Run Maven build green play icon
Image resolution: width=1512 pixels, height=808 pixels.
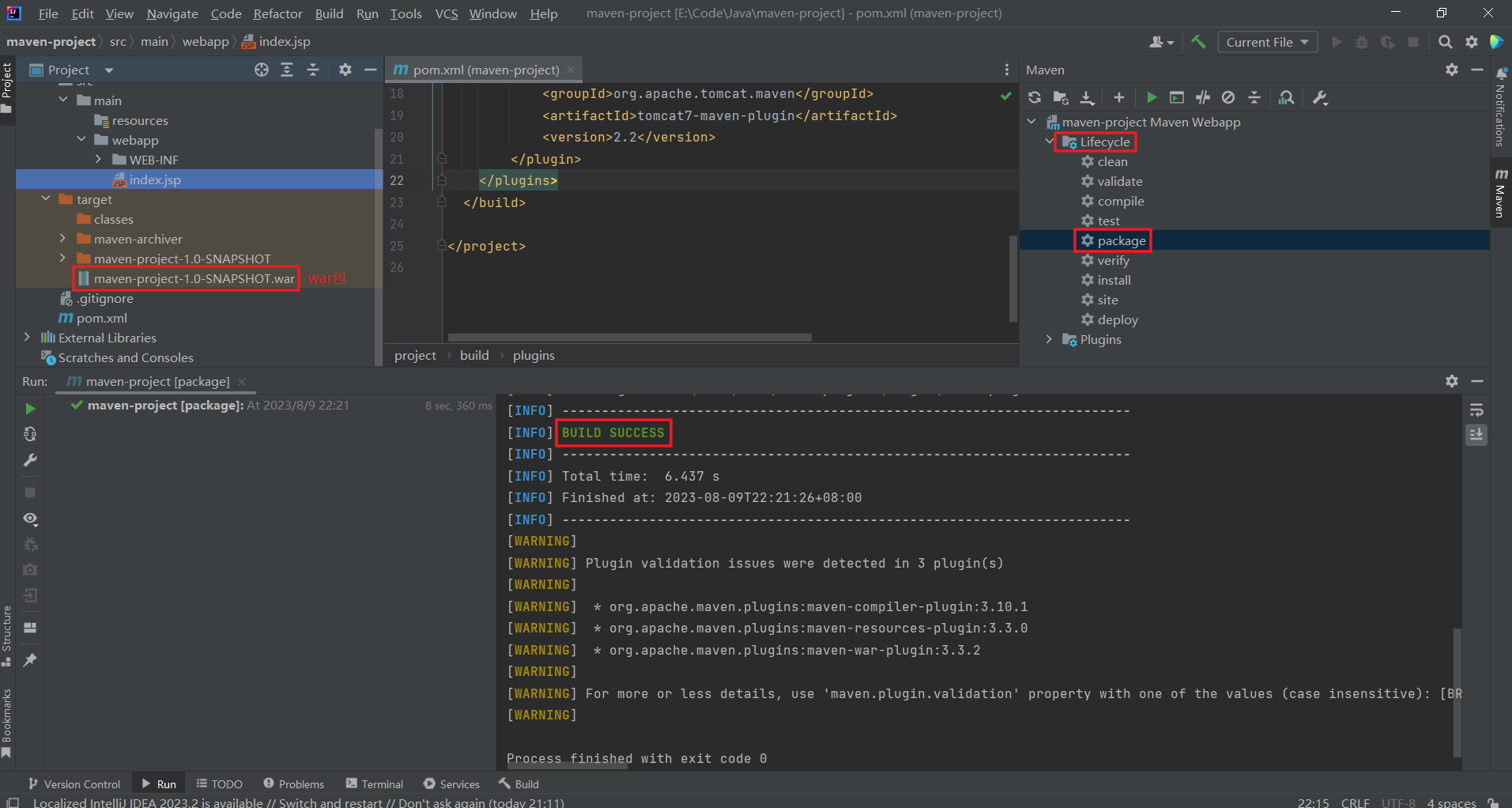click(1152, 97)
